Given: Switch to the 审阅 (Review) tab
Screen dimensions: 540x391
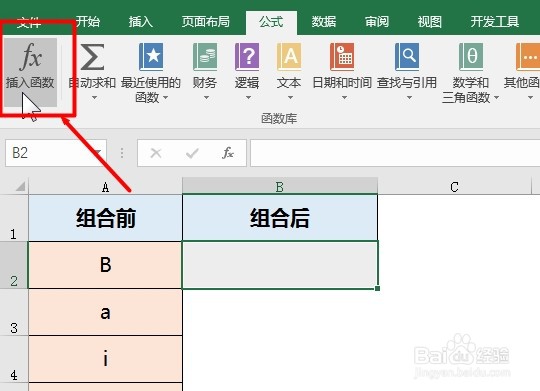Looking at the screenshot, I should coord(377,22).
